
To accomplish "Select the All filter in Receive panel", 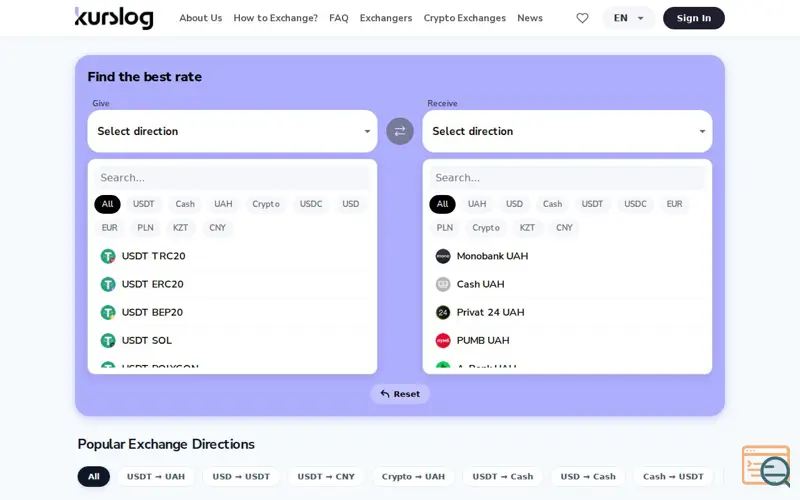I will (x=442, y=204).
